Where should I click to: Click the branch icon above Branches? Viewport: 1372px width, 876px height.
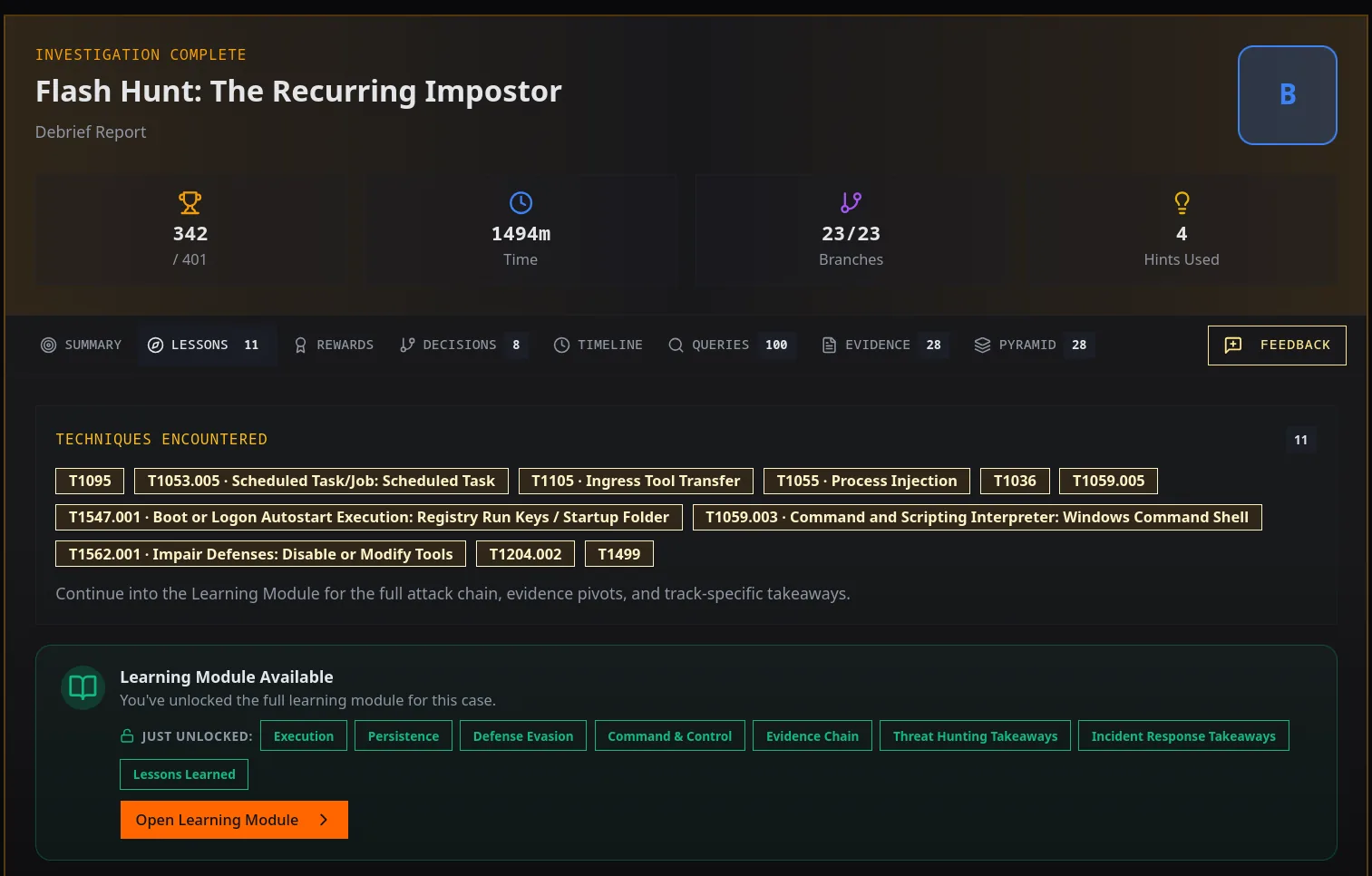point(851,202)
